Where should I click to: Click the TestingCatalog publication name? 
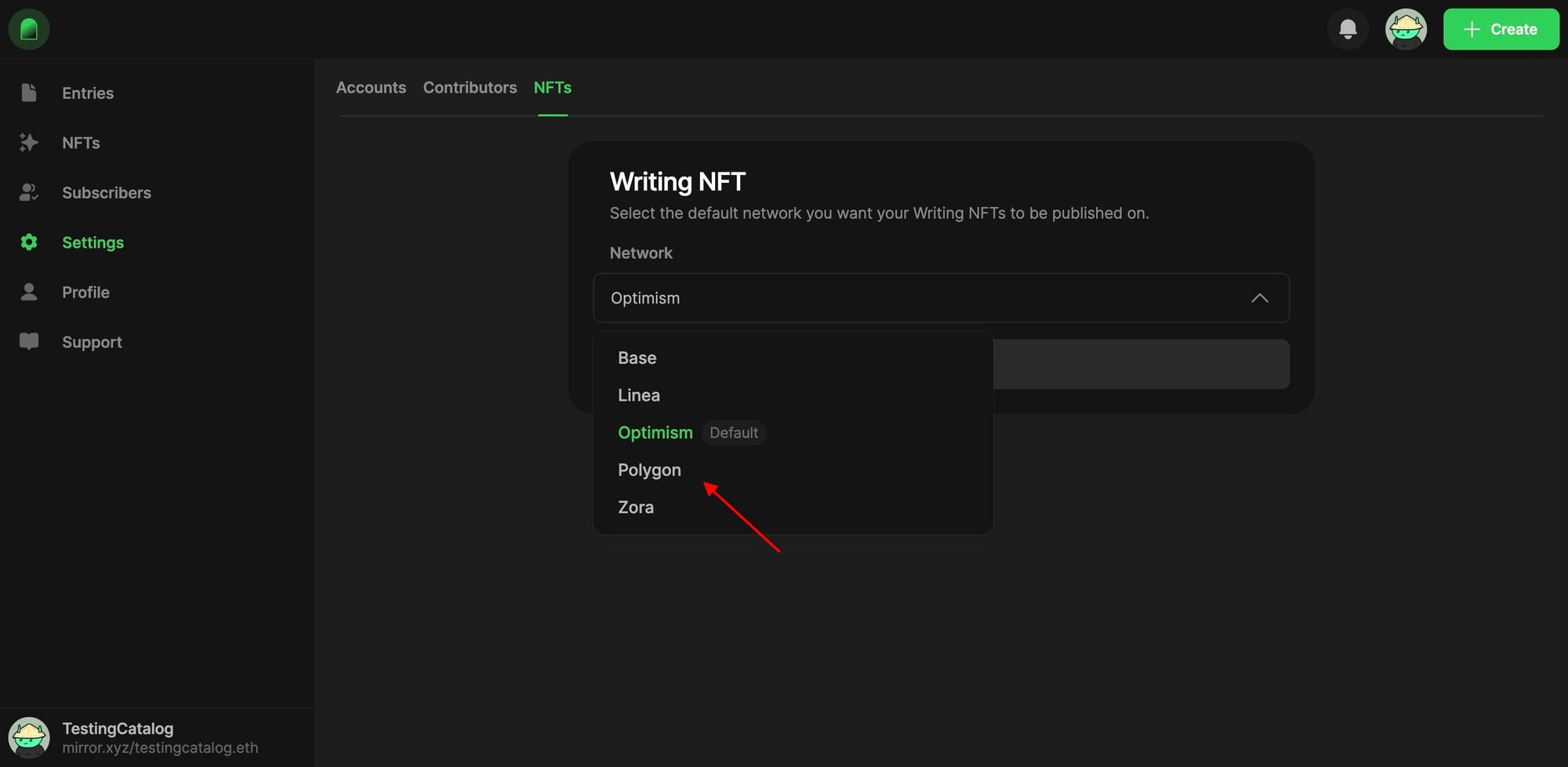(118, 729)
